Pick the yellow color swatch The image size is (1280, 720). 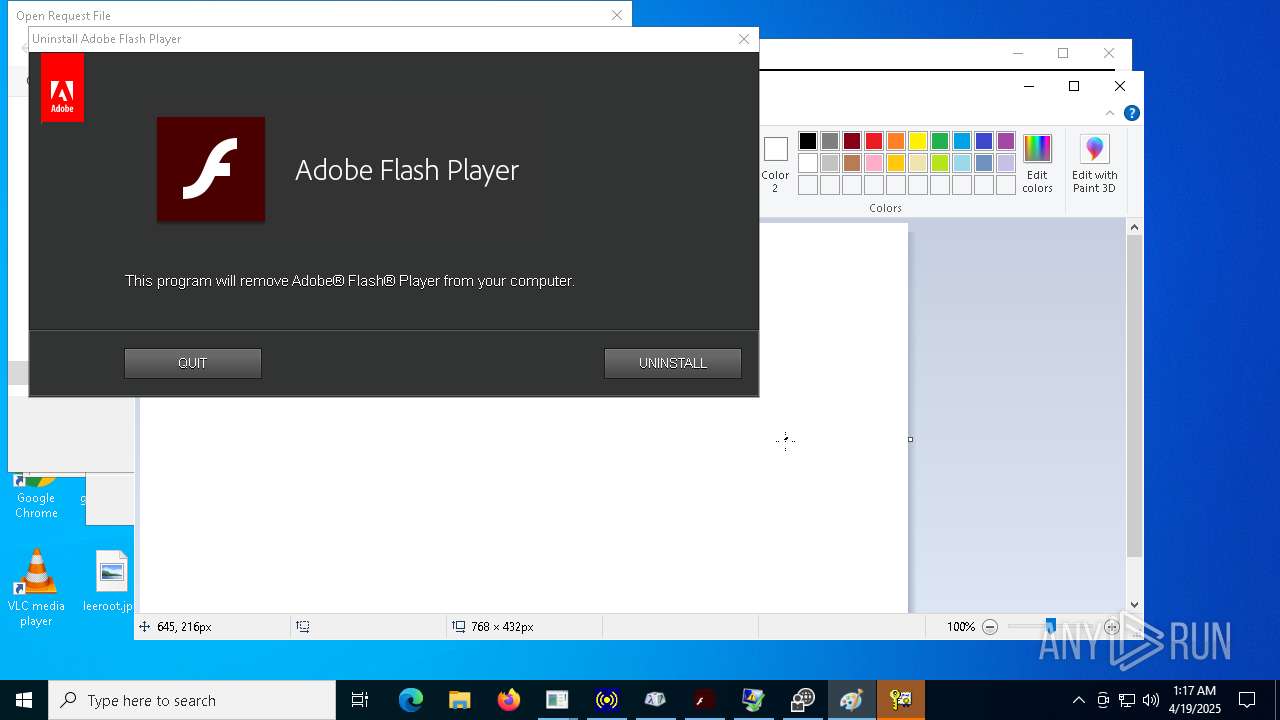[918, 141]
